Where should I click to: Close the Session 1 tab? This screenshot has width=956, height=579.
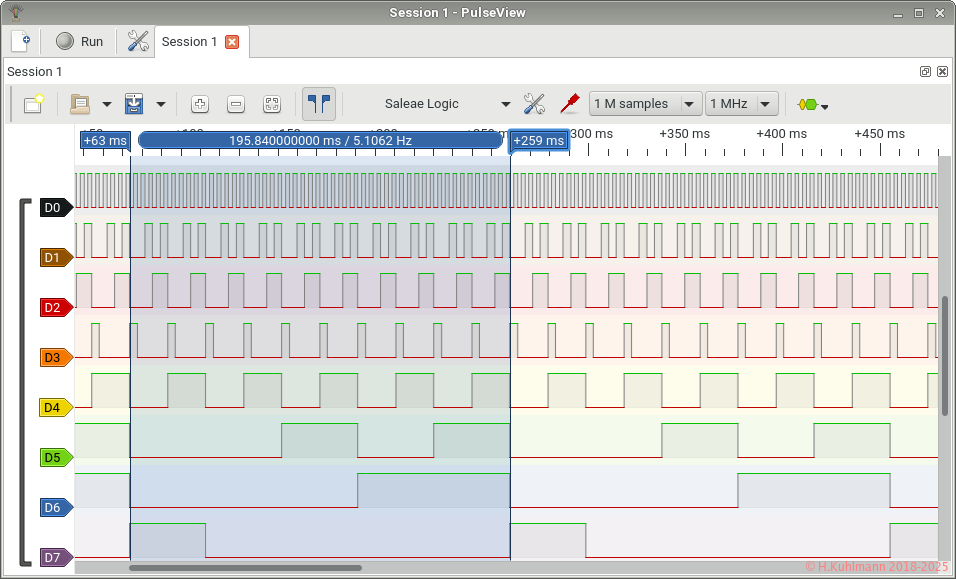pyautogui.click(x=232, y=42)
